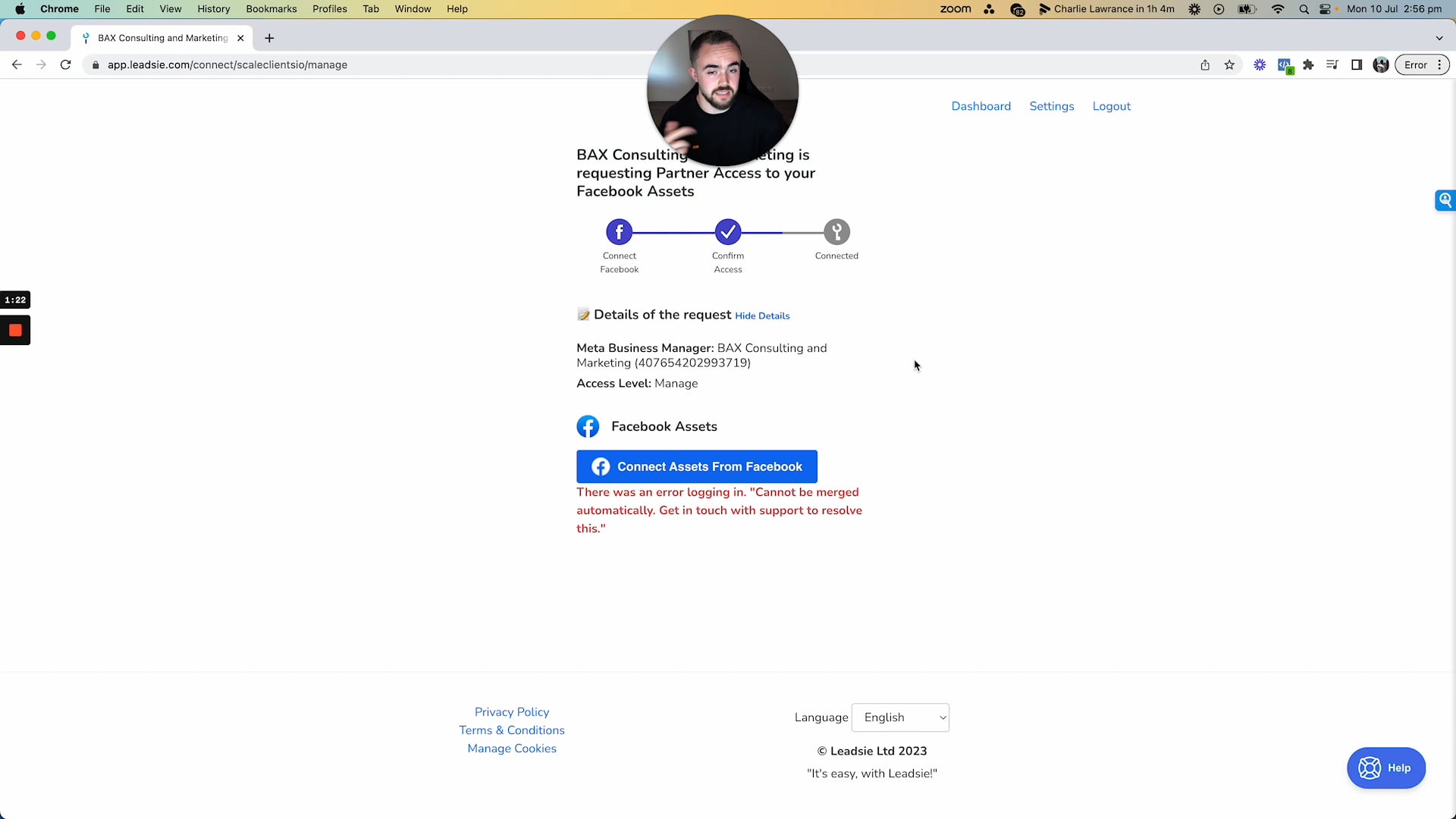This screenshot has height=819, width=1456.
Task: Open the View menu
Action: [x=171, y=9]
